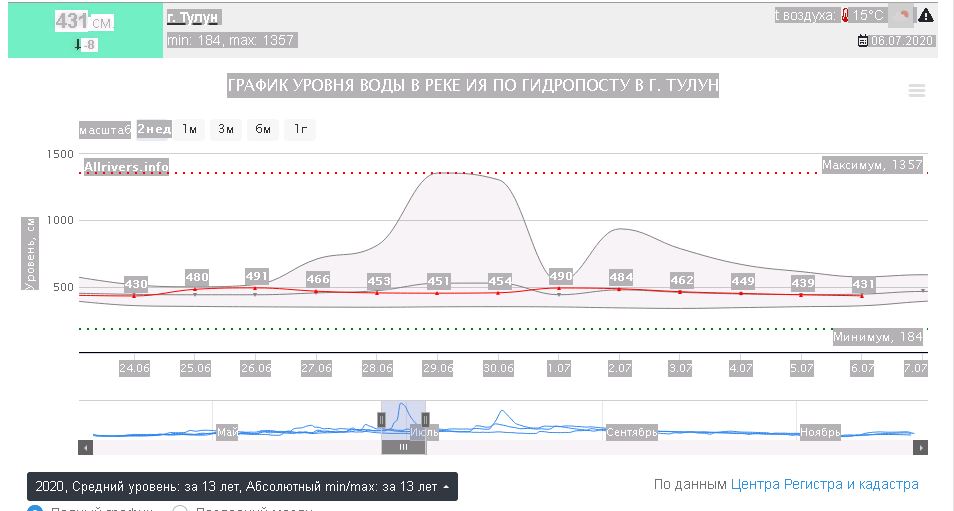Click the weather icon beside 15°C
Screen dimensions: 954x511
pos(901,15)
